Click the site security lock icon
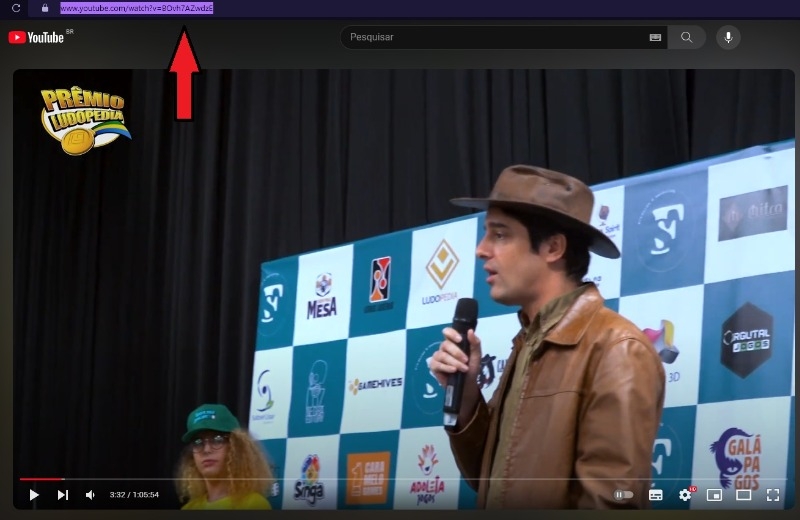The height and width of the screenshot is (520, 800). (x=45, y=8)
